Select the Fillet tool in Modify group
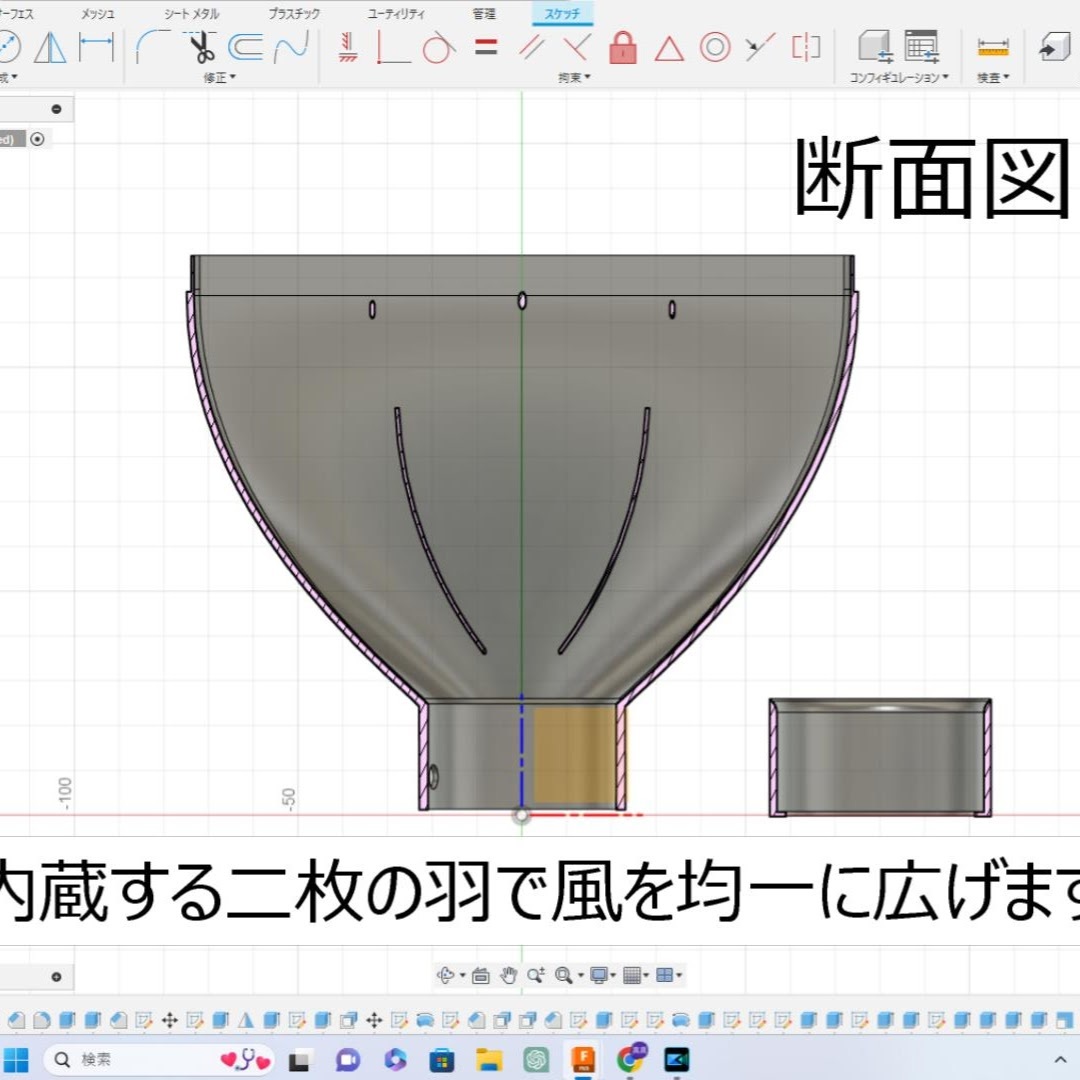1080x1080 pixels. pos(152,47)
